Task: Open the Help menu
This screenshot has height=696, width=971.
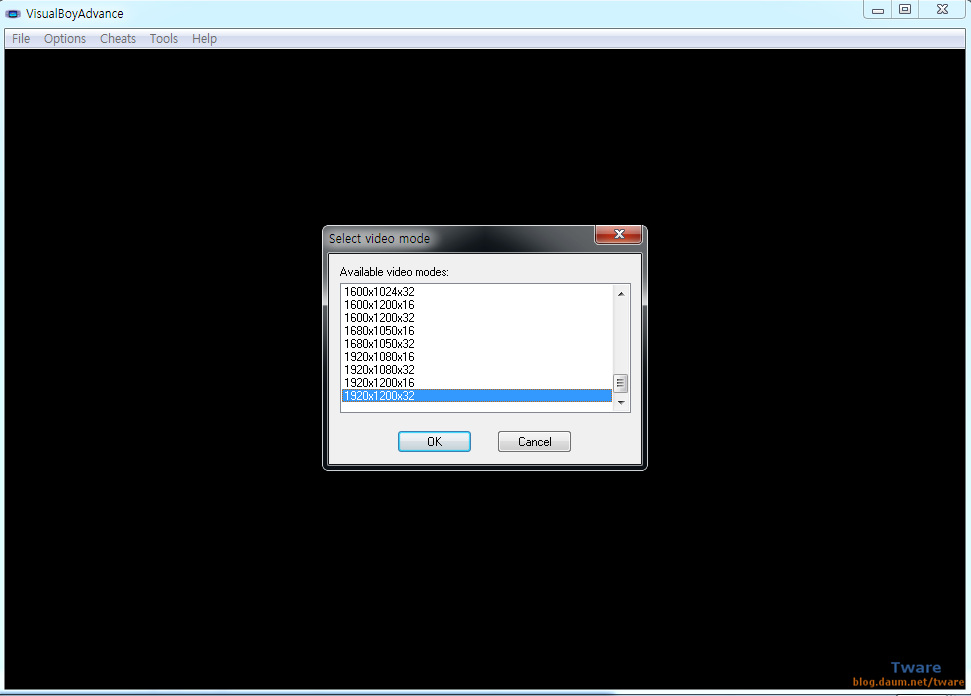Action: tap(204, 38)
